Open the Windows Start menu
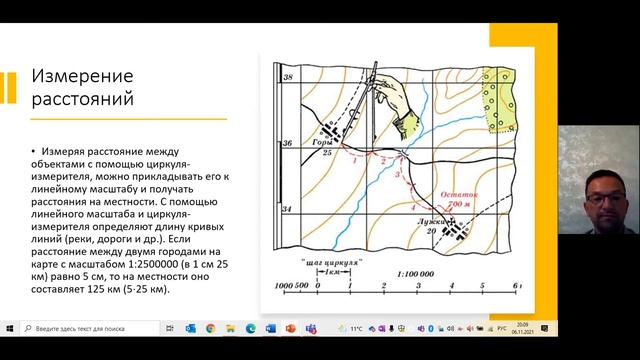 [9, 328]
